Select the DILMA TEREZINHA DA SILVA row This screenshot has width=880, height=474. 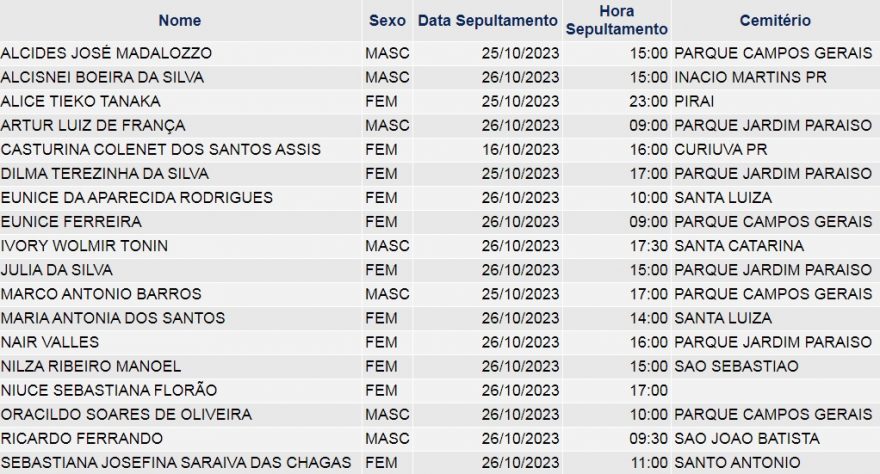point(440,174)
